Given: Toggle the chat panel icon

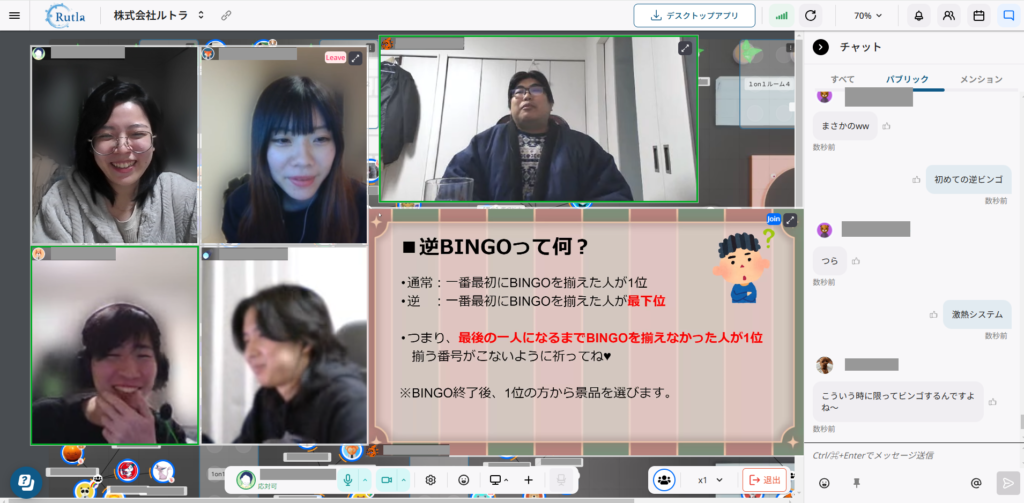Looking at the screenshot, I should (1008, 16).
